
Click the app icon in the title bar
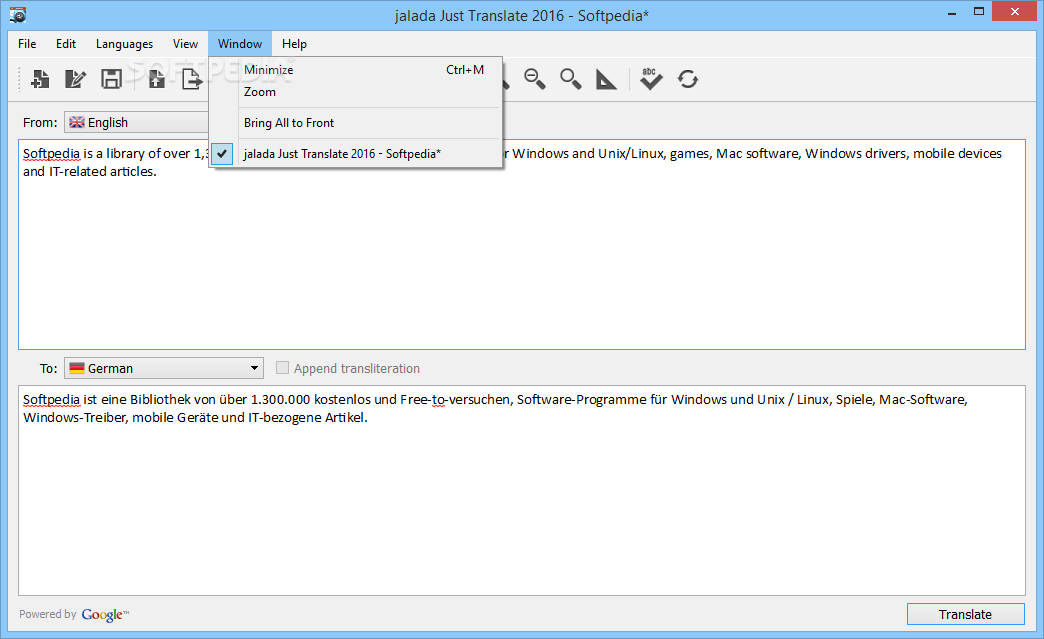click(x=18, y=15)
